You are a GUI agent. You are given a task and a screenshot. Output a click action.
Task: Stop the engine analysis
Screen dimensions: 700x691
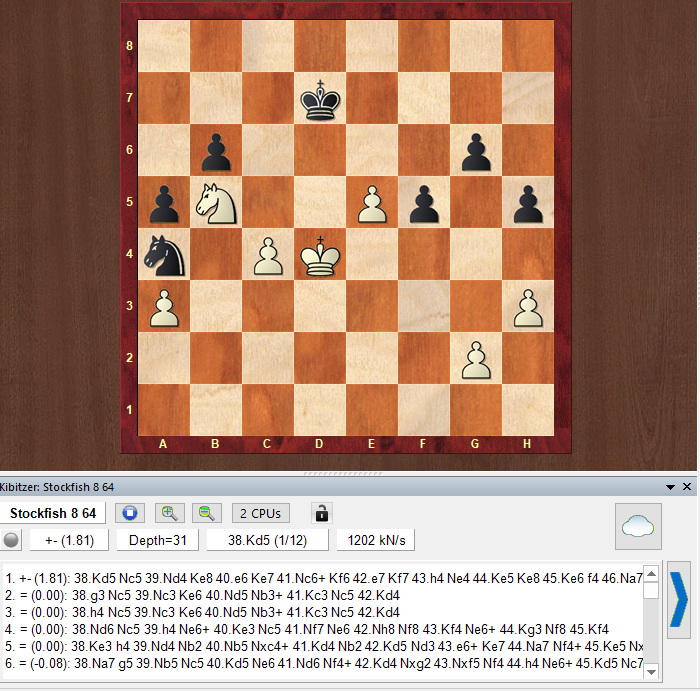click(x=130, y=513)
